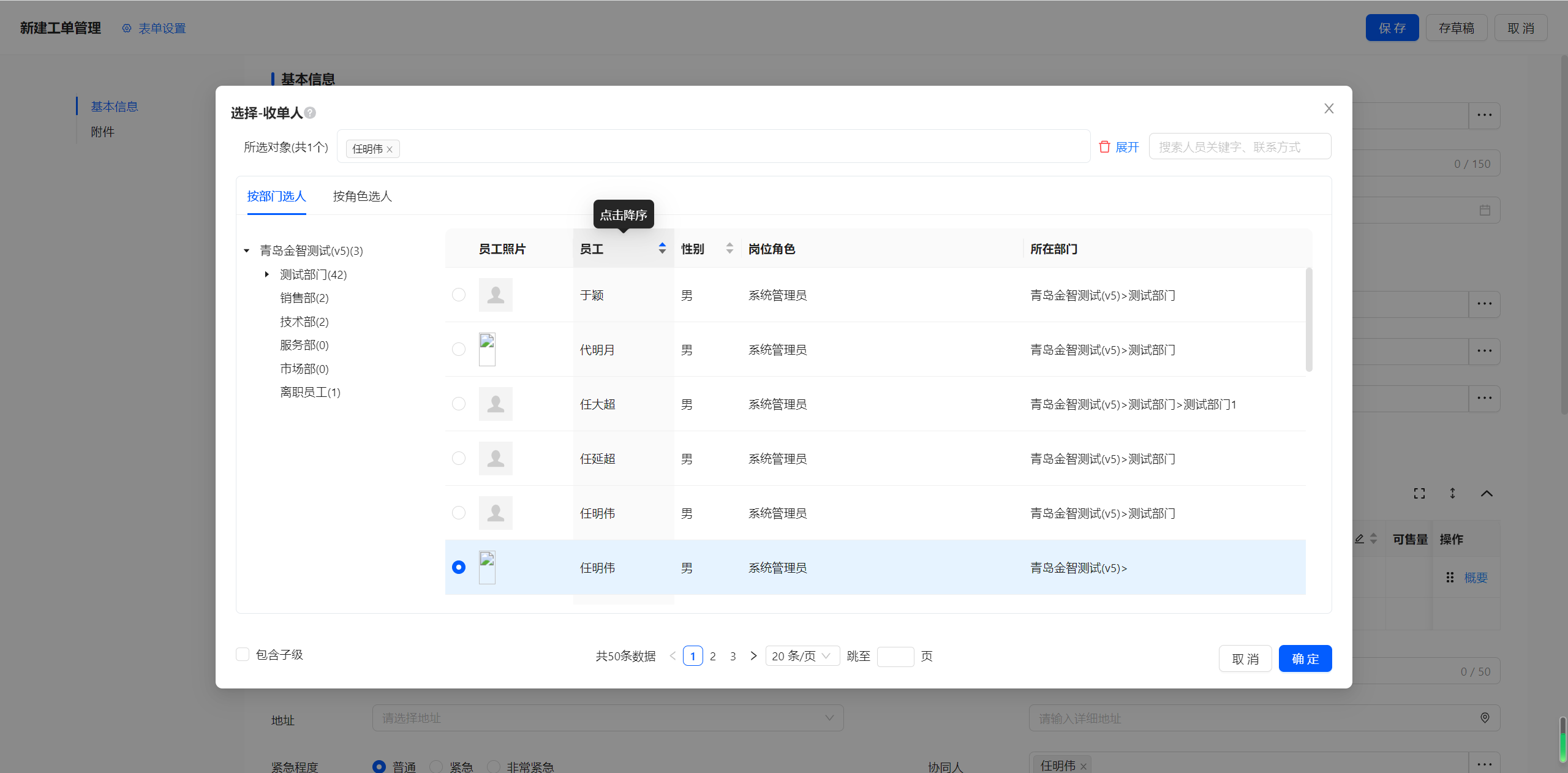The image size is (1568, 773).
Task: Click the red trash clear icon
Action: 1104,147
